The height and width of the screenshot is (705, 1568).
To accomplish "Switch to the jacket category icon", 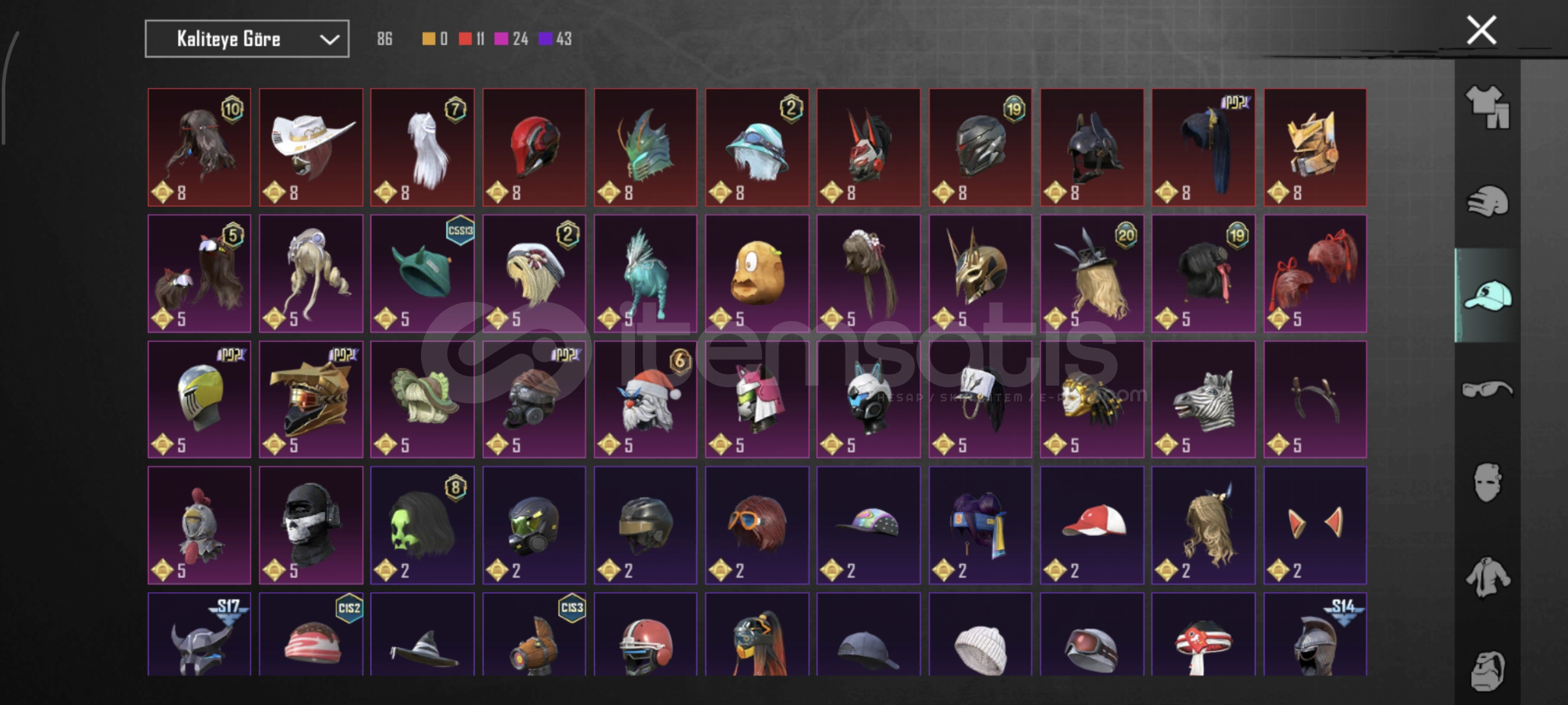I will 1487,576.
